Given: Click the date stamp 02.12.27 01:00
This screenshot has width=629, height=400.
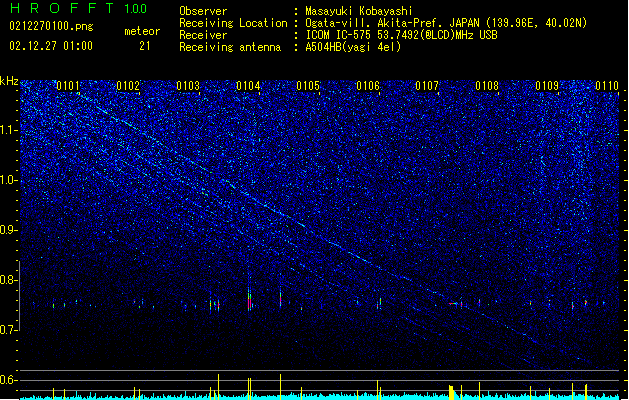Looking at the screenshot, I should point(51,46).
